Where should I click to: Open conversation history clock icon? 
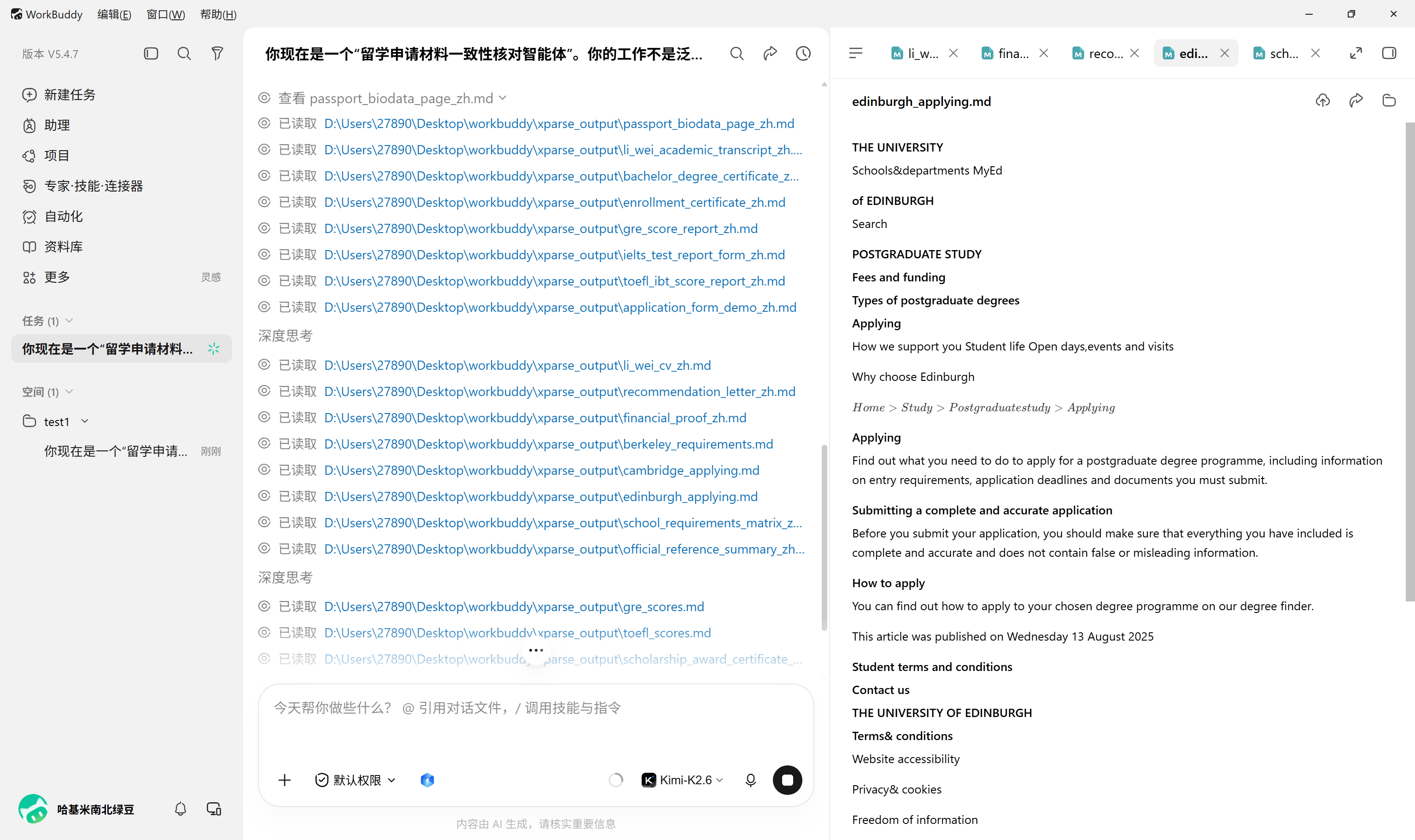tap(803, 54)
